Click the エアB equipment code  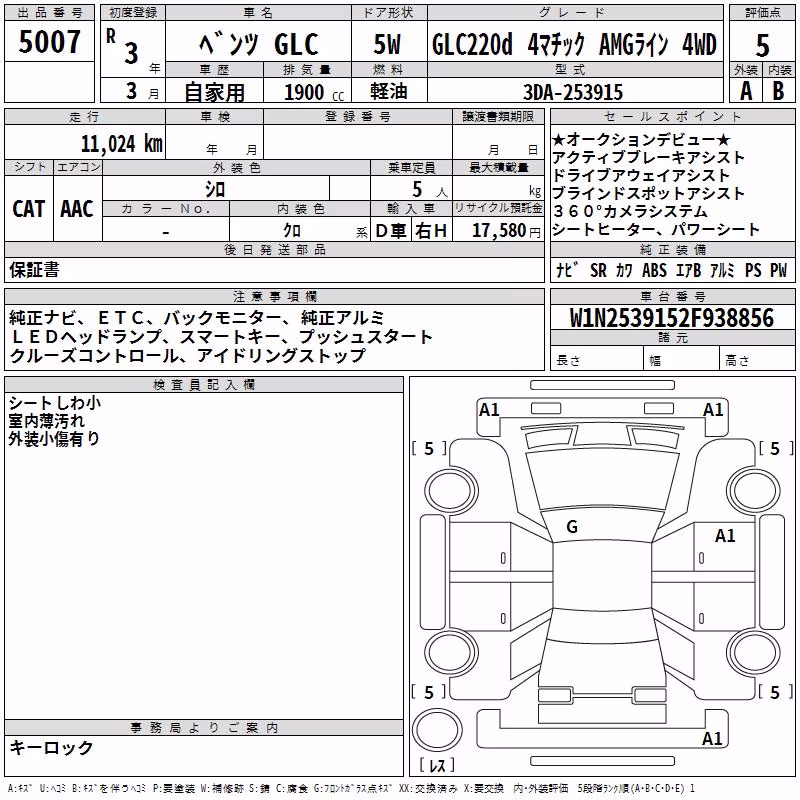(x=688, y=270)
